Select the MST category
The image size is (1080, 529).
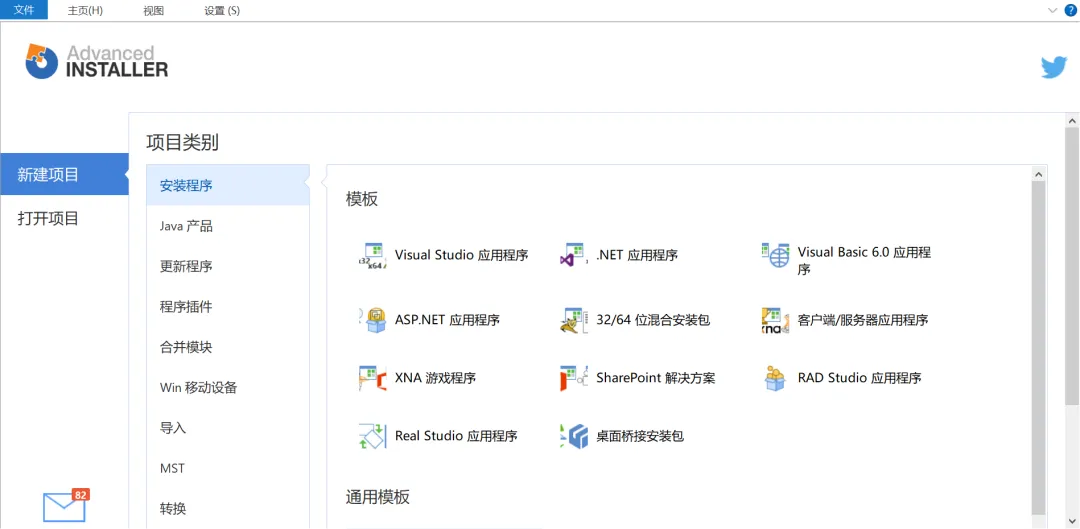[228, 468]
